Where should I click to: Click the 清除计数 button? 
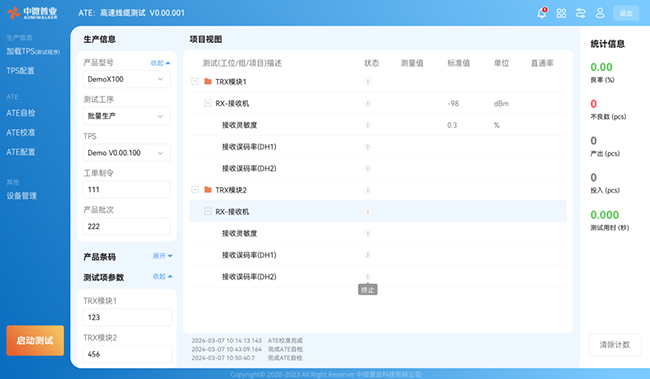tap(615, 345)
